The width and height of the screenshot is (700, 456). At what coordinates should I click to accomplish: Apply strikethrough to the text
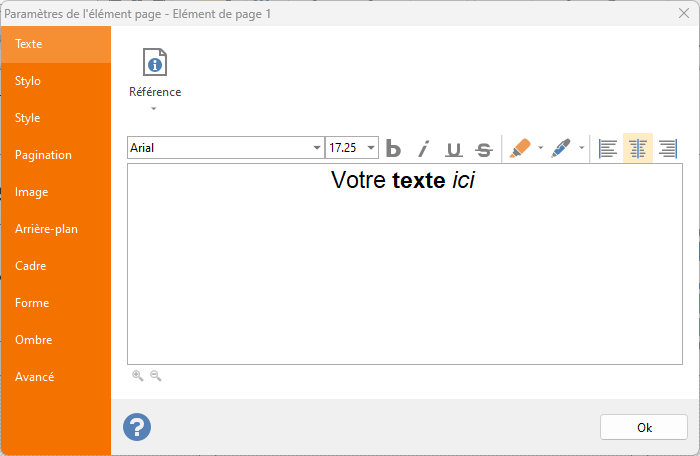click(x=484, y=149)
